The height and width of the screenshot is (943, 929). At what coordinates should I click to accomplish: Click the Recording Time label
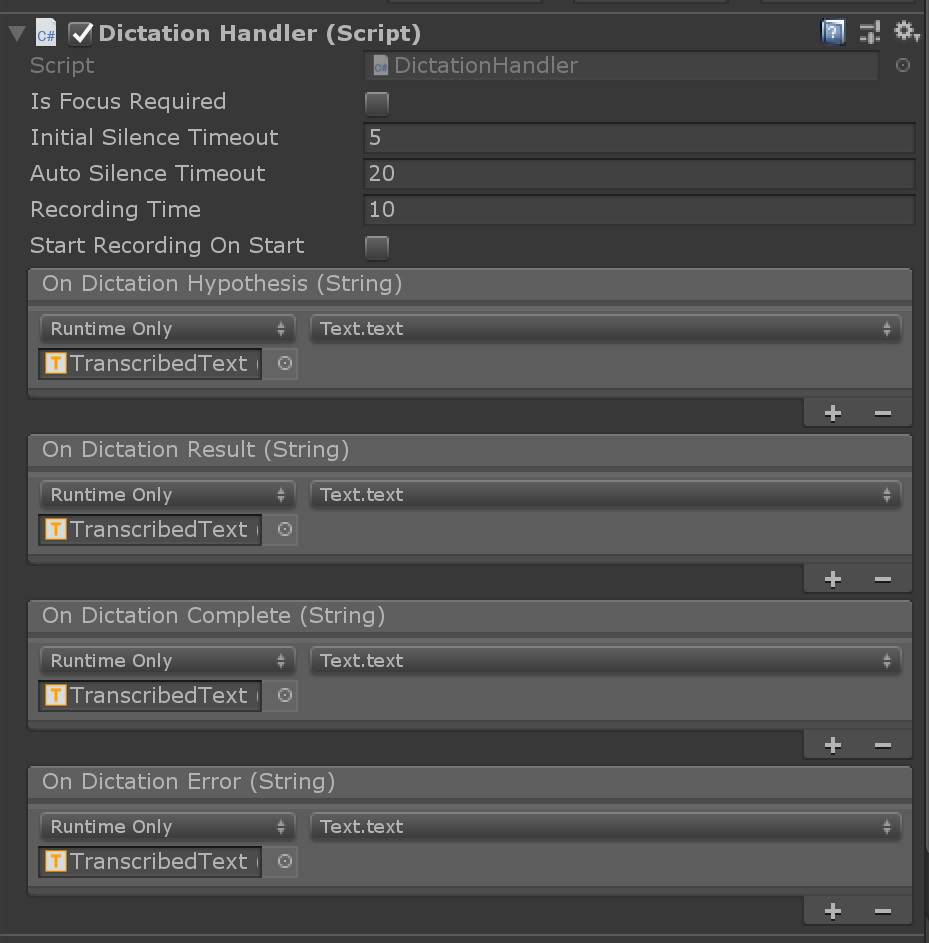(115, 210)
